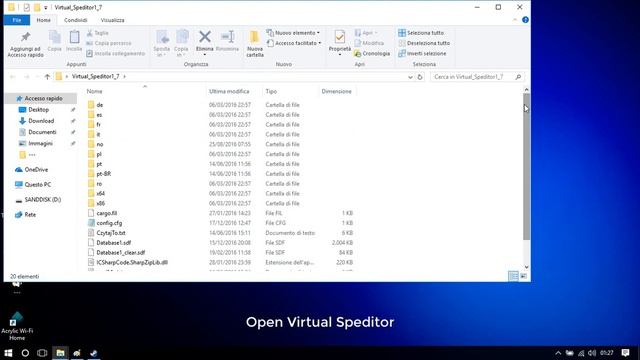640x360 pixels.
Task: Click Taglia scissors option
Action: pos(98,33)
